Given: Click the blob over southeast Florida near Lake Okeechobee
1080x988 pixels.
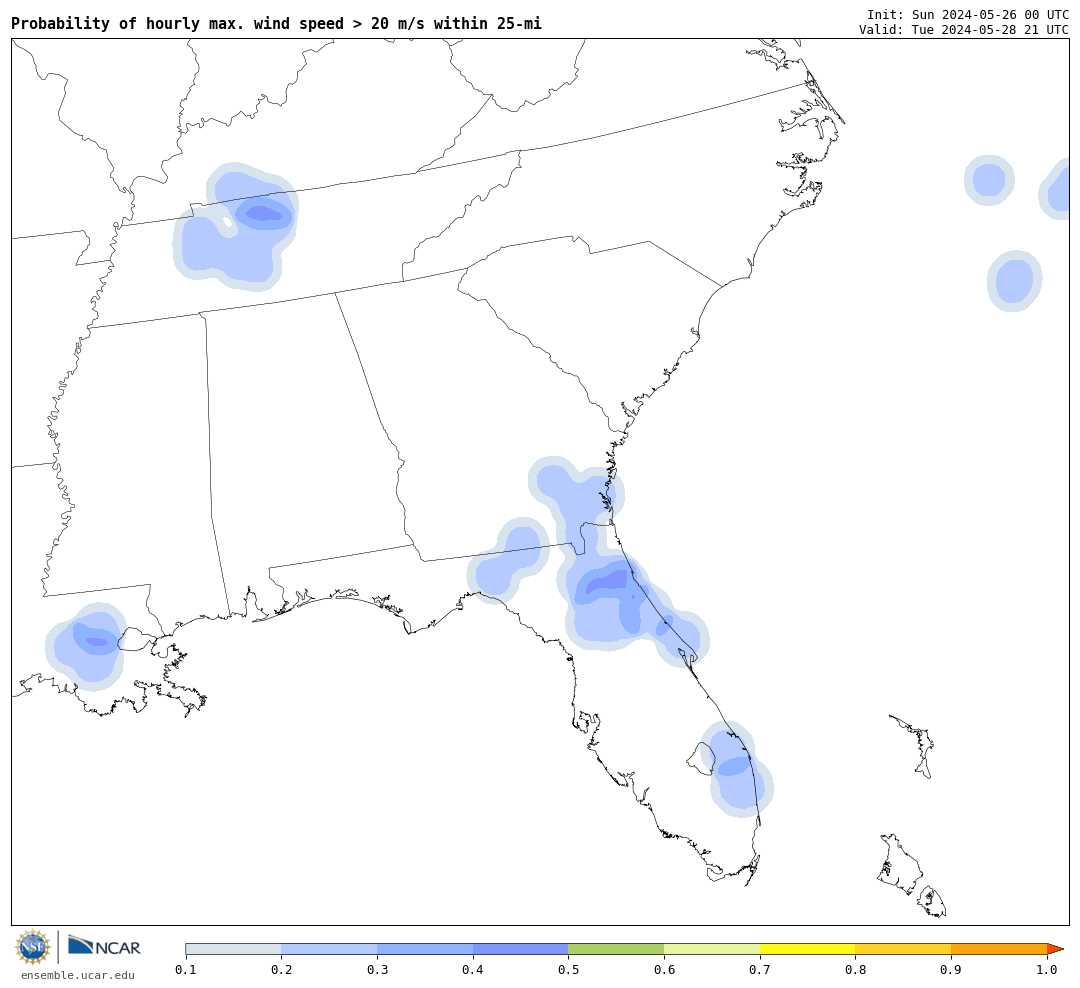Looking at the screenshot, I should pyautogui.click(x=736, y=770).
